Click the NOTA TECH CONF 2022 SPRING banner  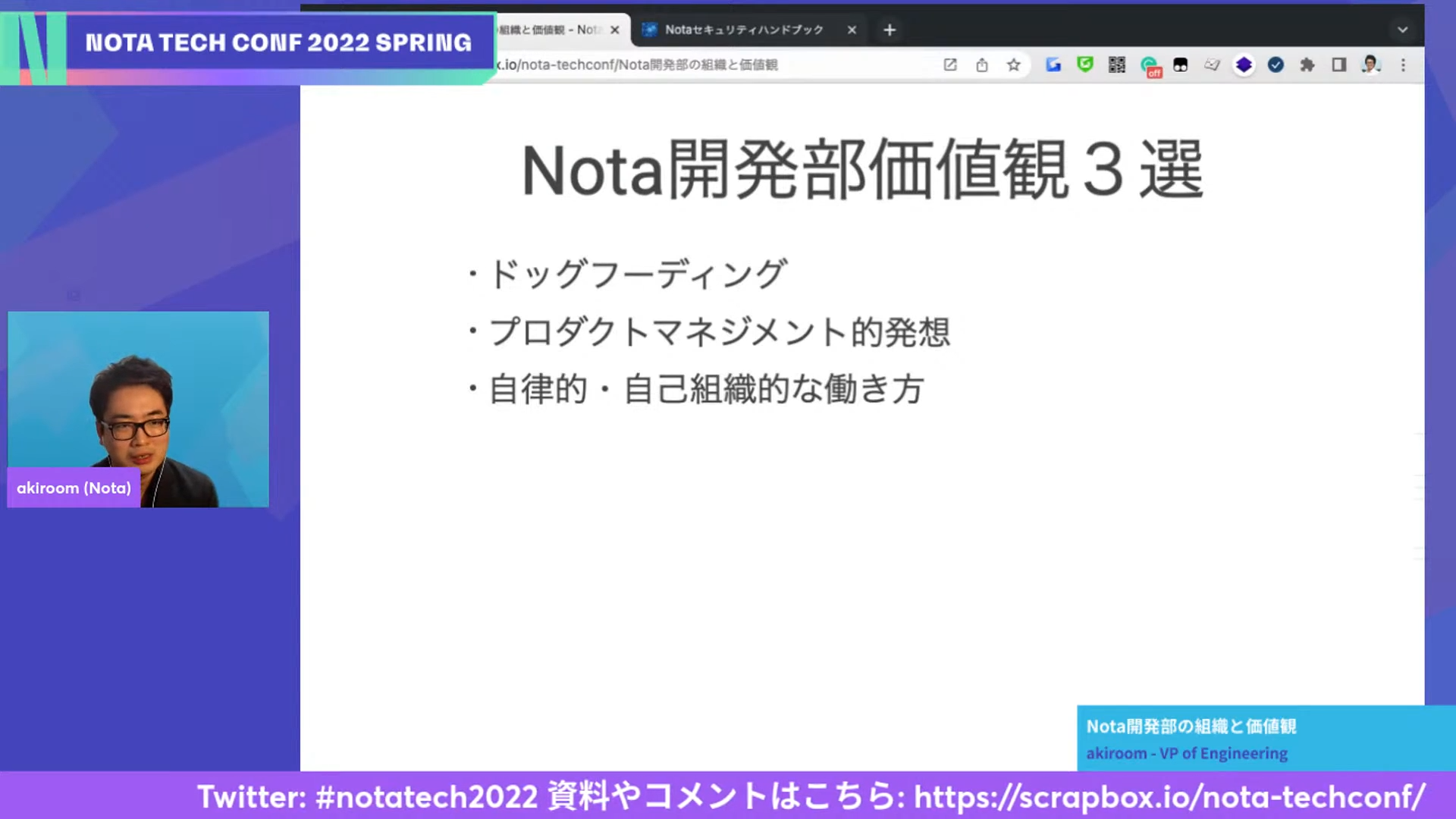tap(279, 42)
